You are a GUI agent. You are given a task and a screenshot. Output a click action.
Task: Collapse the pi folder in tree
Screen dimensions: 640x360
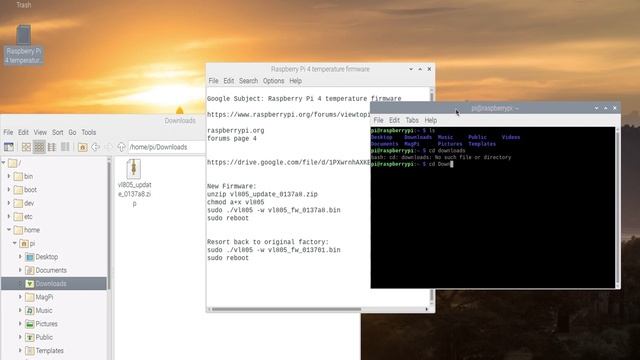point(15,243)
